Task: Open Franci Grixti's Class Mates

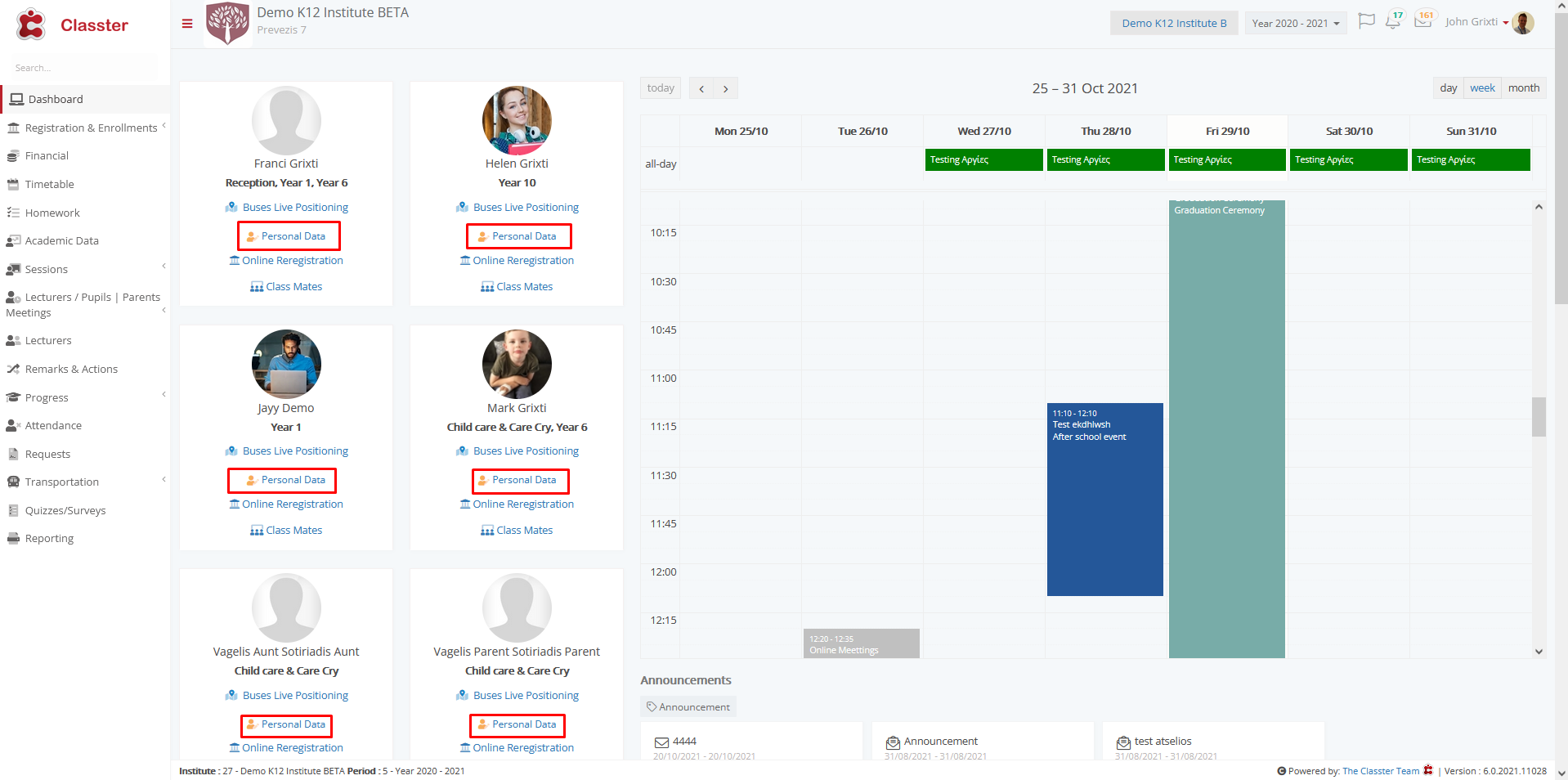Action: coord(286,287)
